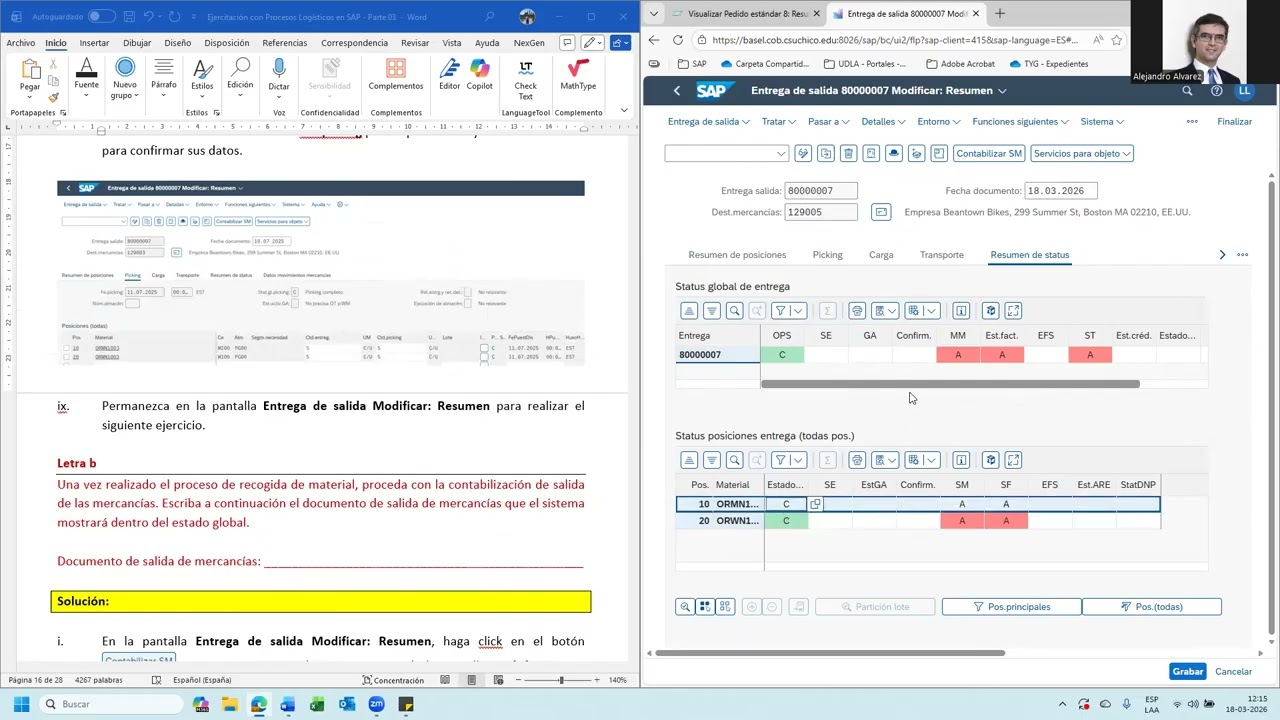Click the Entrega salida input field
This screenshot has width=1280, height=720.
821,190
